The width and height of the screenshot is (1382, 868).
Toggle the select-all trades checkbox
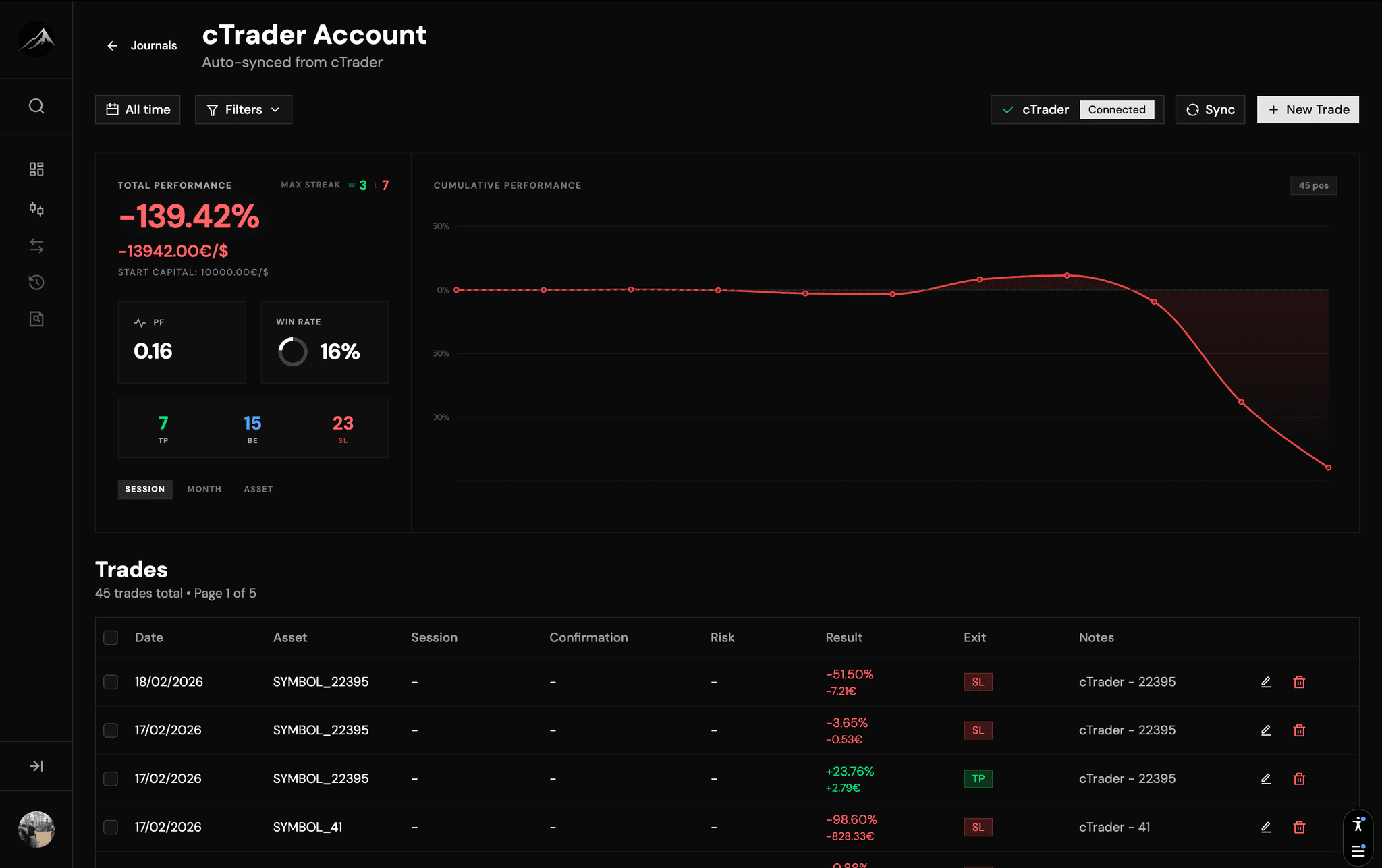[x=111, y=637]
